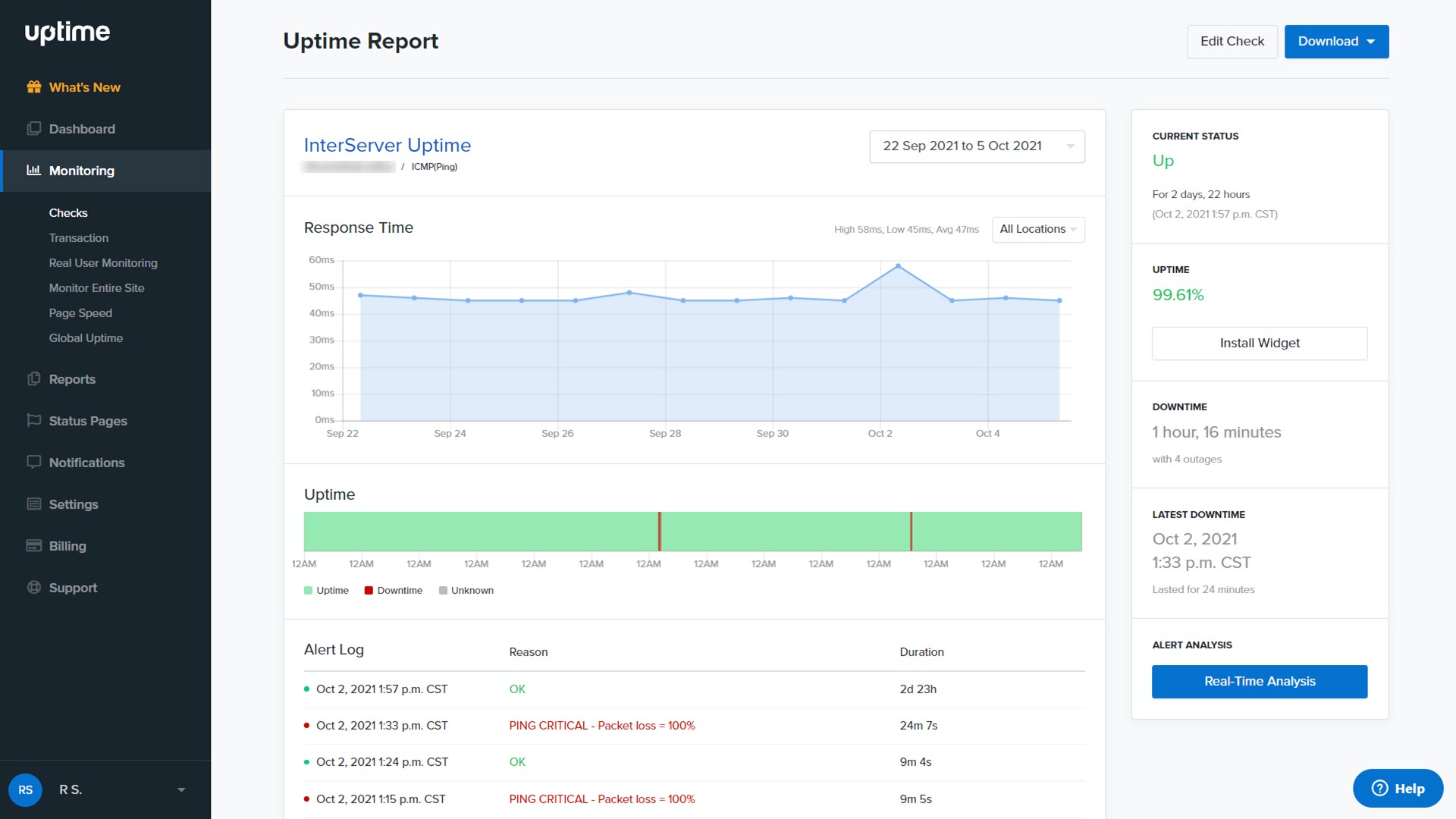Click the 99.61% uptime value
1456x819 pixels.
tap(1178, 295)
